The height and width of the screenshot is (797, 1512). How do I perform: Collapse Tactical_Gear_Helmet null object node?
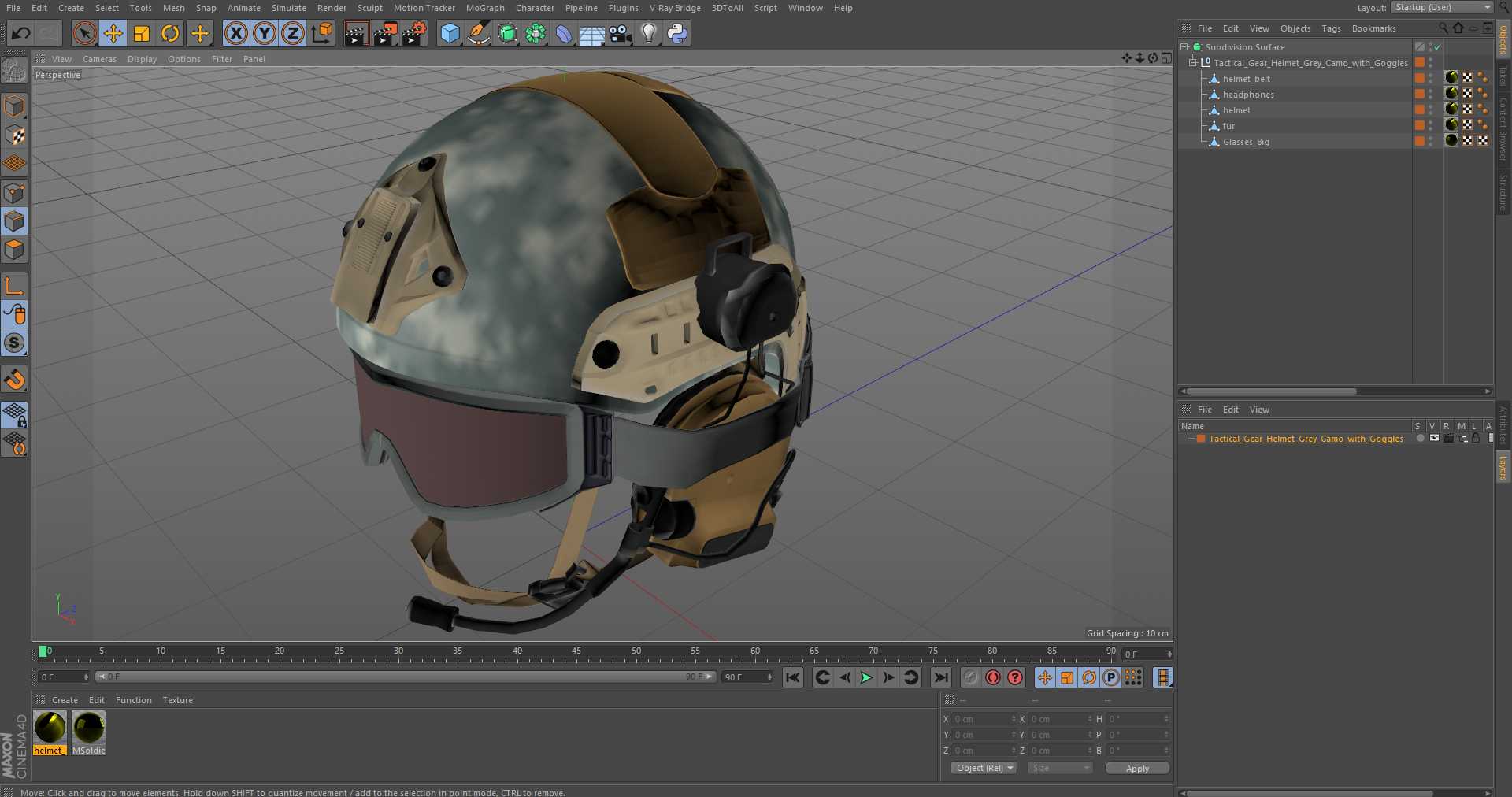click(1192, 63)
